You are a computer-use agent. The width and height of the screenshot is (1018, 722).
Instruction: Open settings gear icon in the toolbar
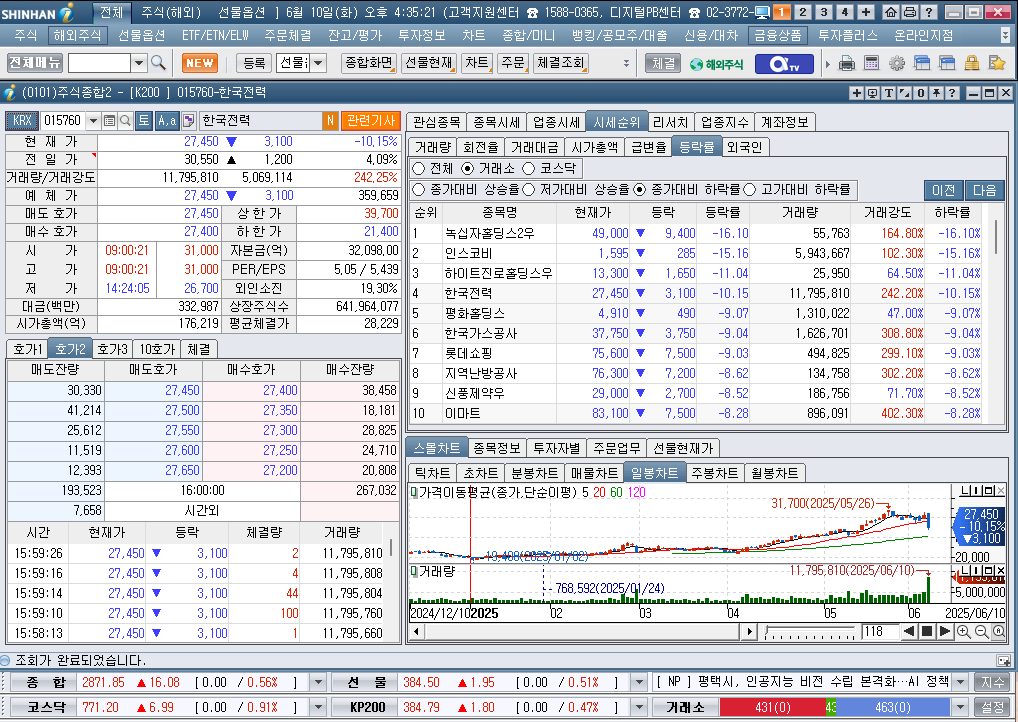click(897, 63)
